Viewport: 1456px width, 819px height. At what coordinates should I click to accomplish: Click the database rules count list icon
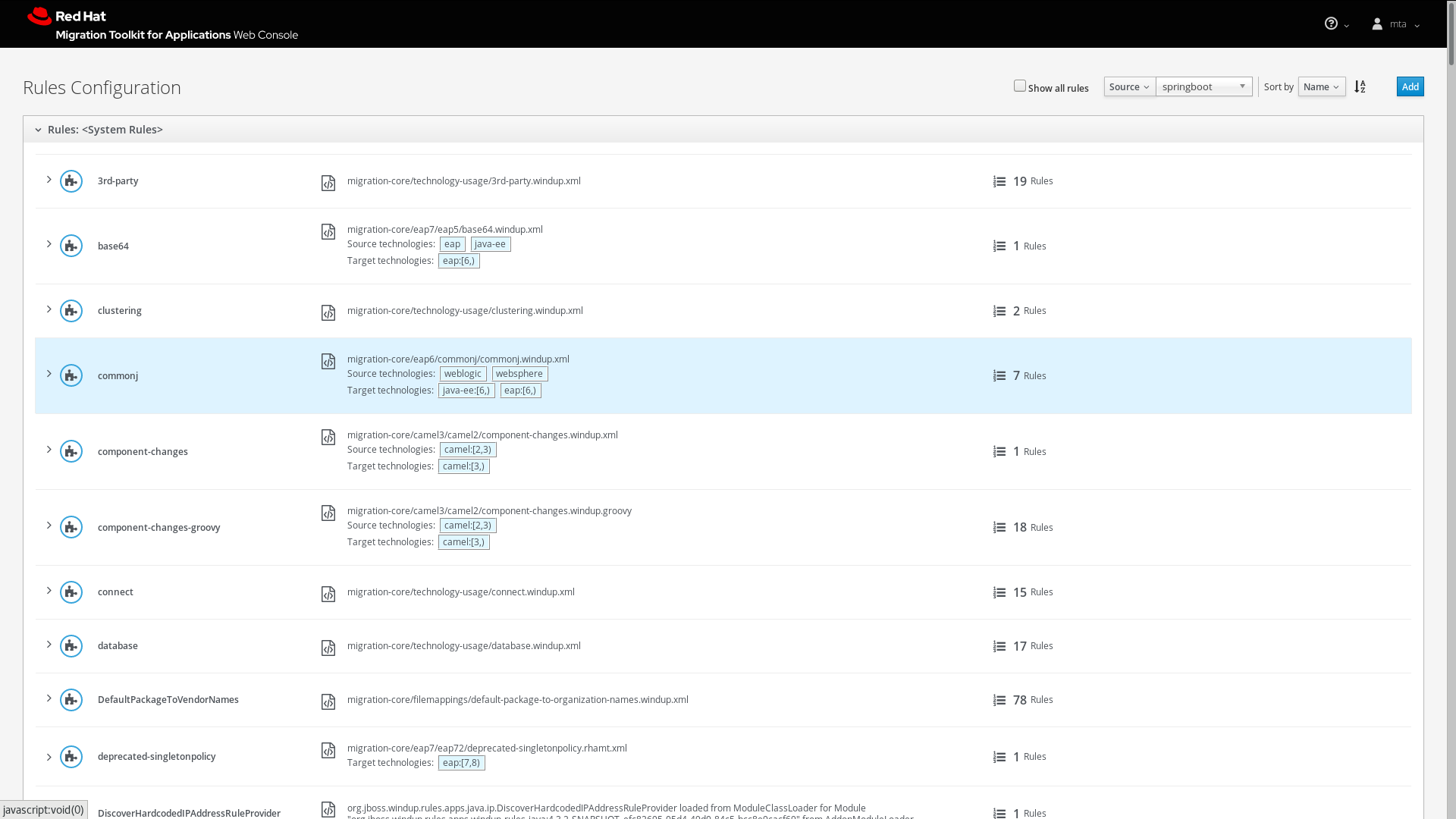[x=999, y=647]
